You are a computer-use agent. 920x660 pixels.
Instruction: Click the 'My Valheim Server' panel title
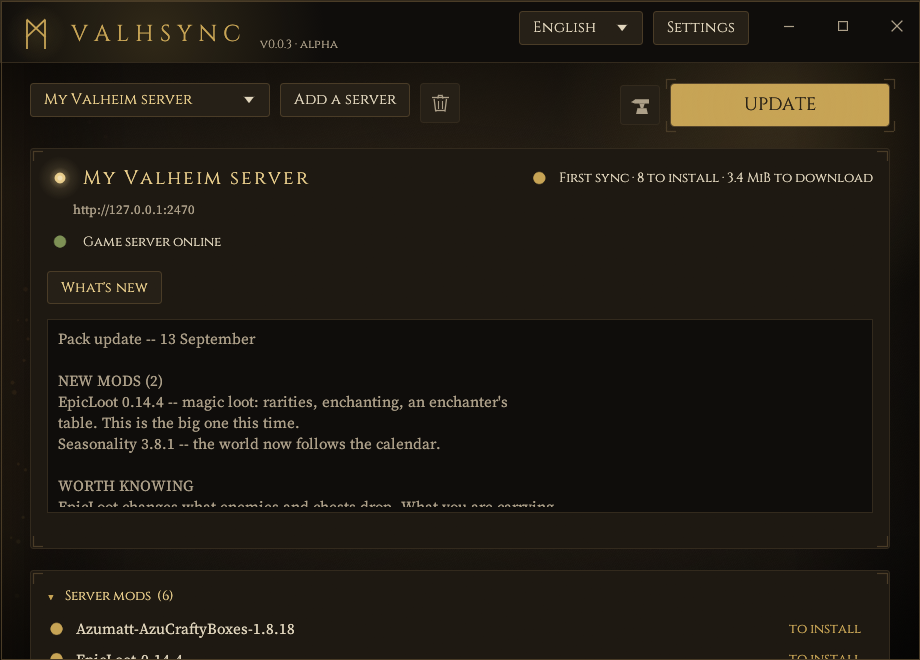[196, 178]
